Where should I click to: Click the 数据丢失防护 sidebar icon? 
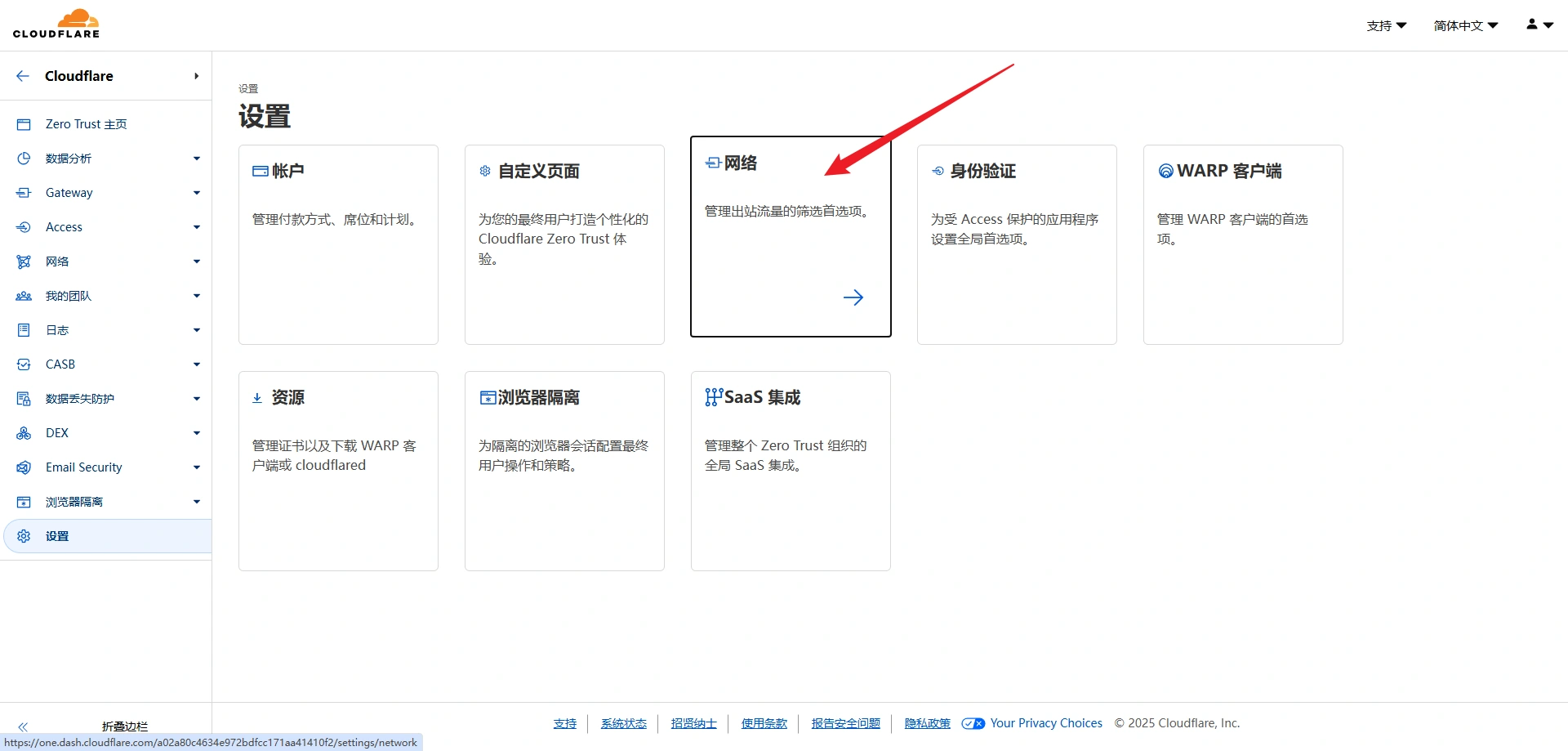(x=24, y=399)
